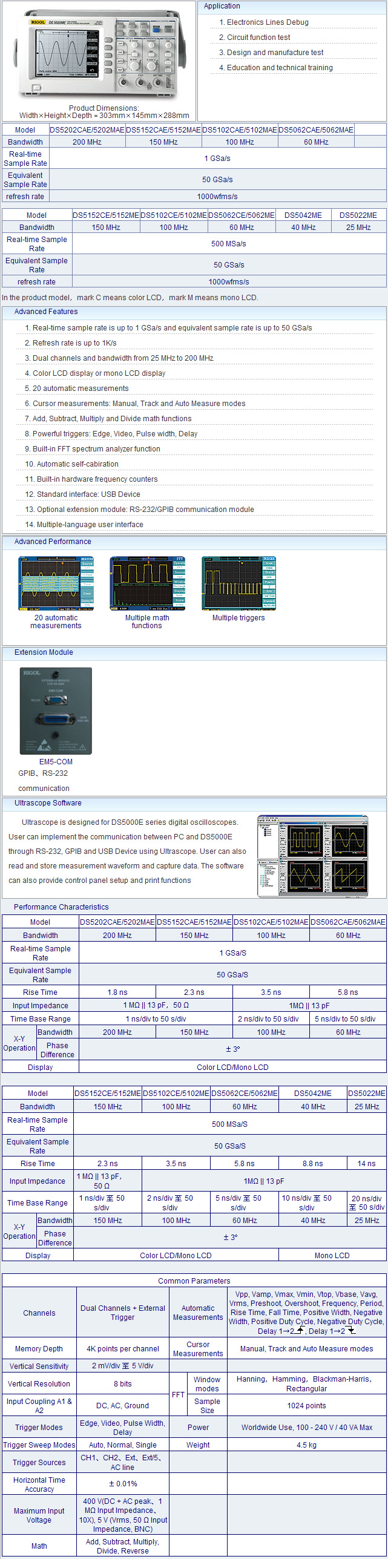Image resolution: width=388 pixels, height=1568 pixels.
Task: Click feature '14. Multiple-language user interface'
Action: click(84, 525)
